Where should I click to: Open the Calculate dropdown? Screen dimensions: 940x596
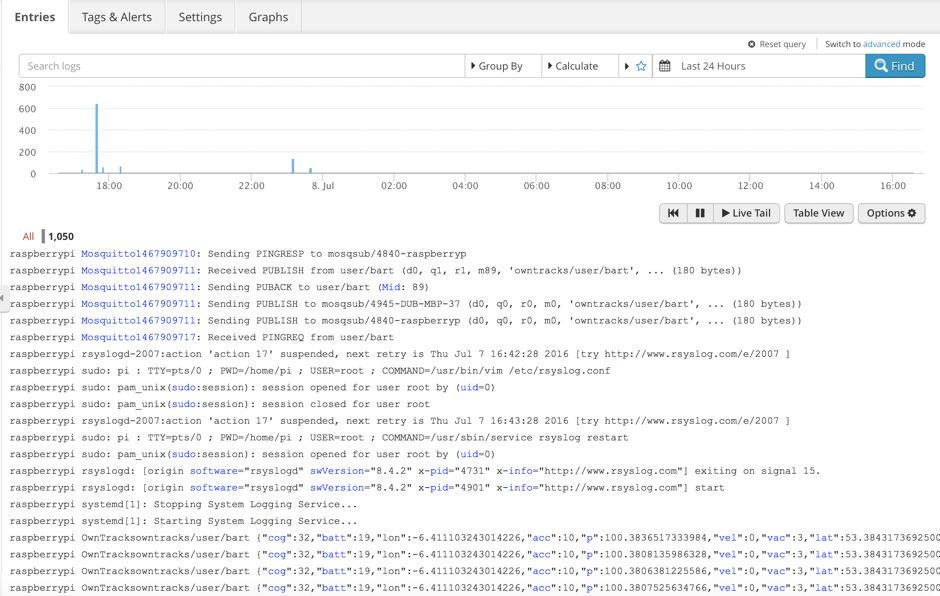point(573,66)
